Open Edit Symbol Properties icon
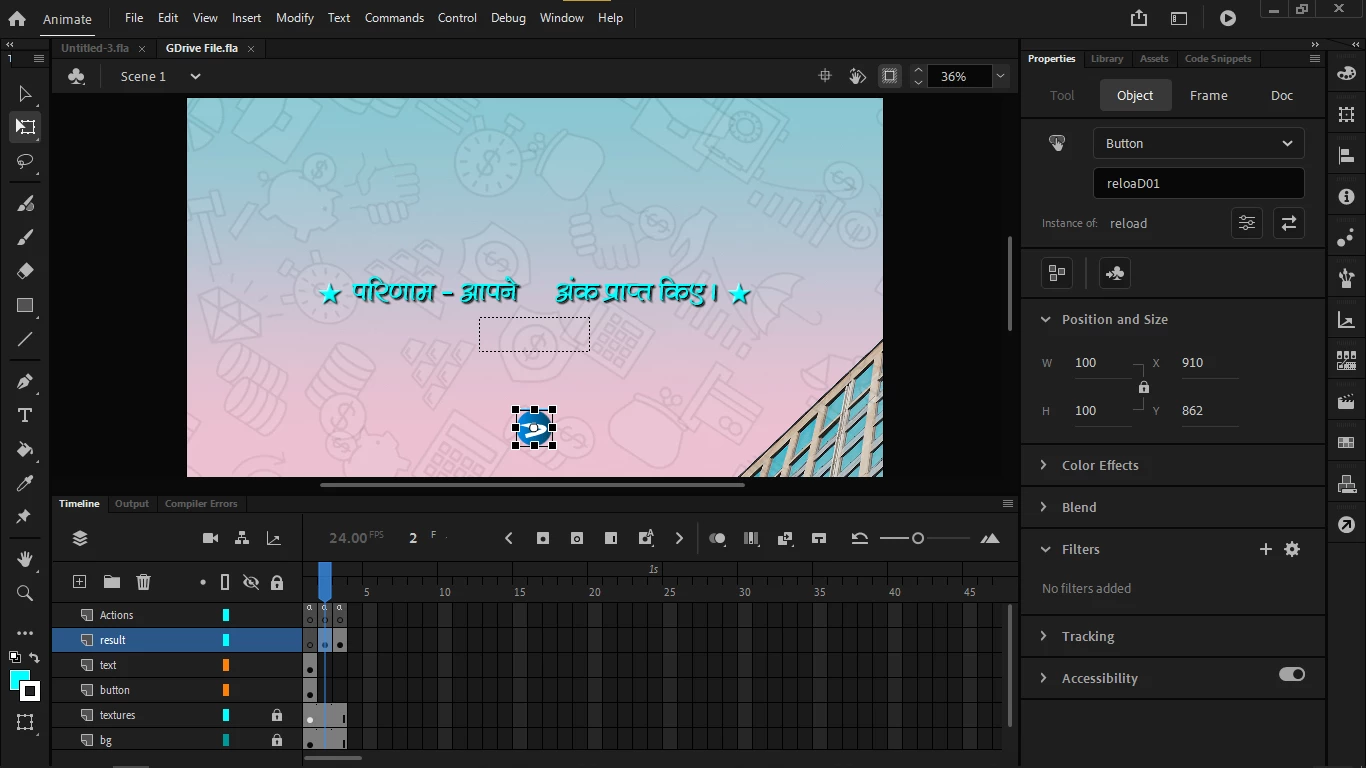The width and height of the screenshot is (1366, 768). pyautogui.click(x=1246, y=223)
